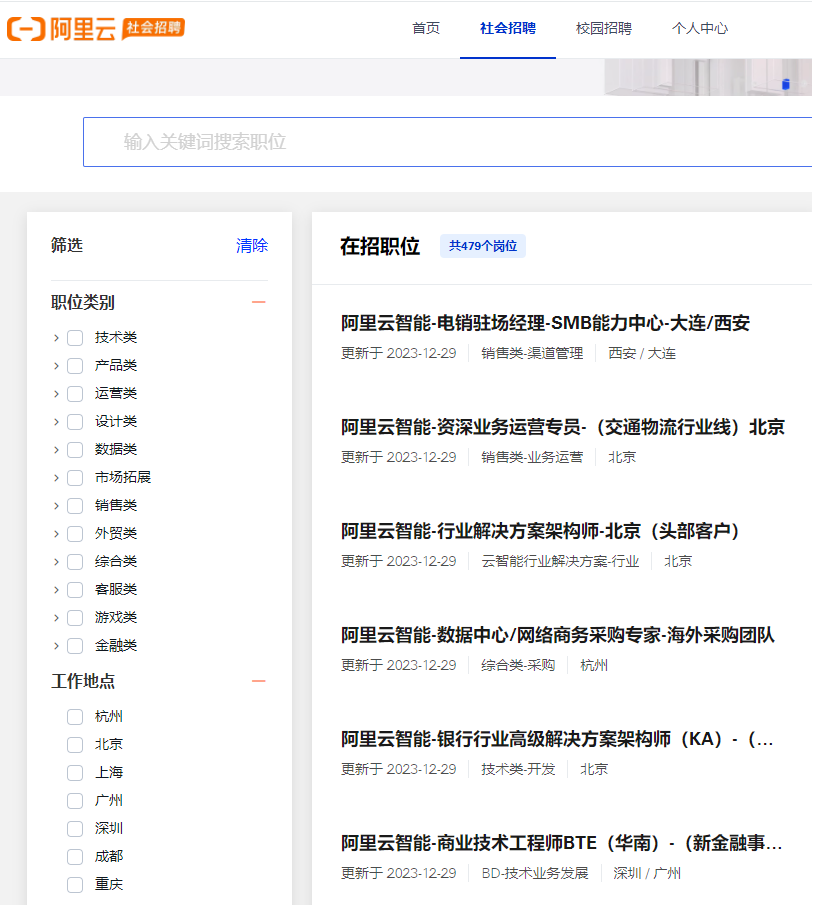The image size is (813, 905).
Task: Click the 共479个岗位 count badge
Action: click(x=483, y=246)
